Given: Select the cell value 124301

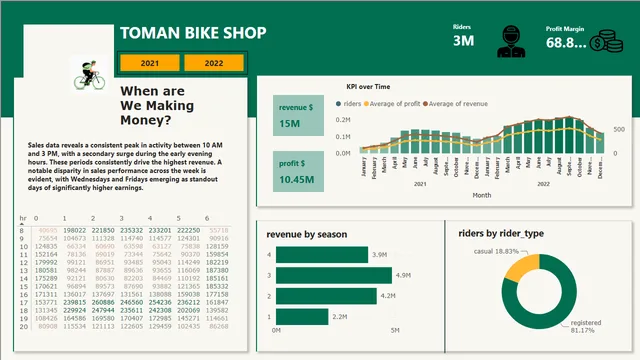Looking at the screenshot, I should 189,238.
